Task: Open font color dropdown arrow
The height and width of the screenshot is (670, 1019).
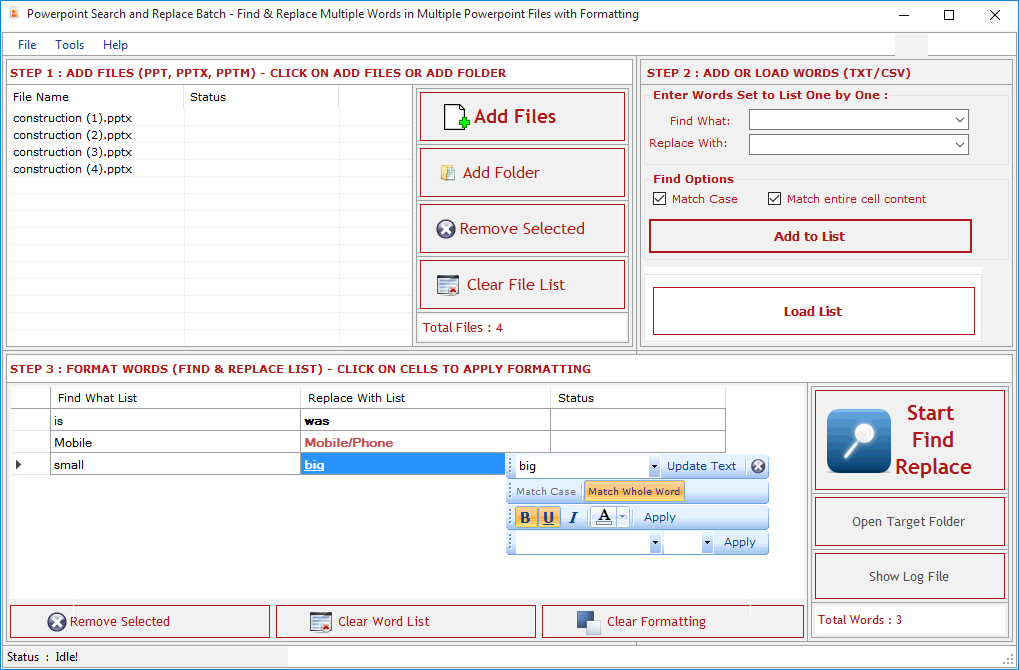Action: [623, 517]
